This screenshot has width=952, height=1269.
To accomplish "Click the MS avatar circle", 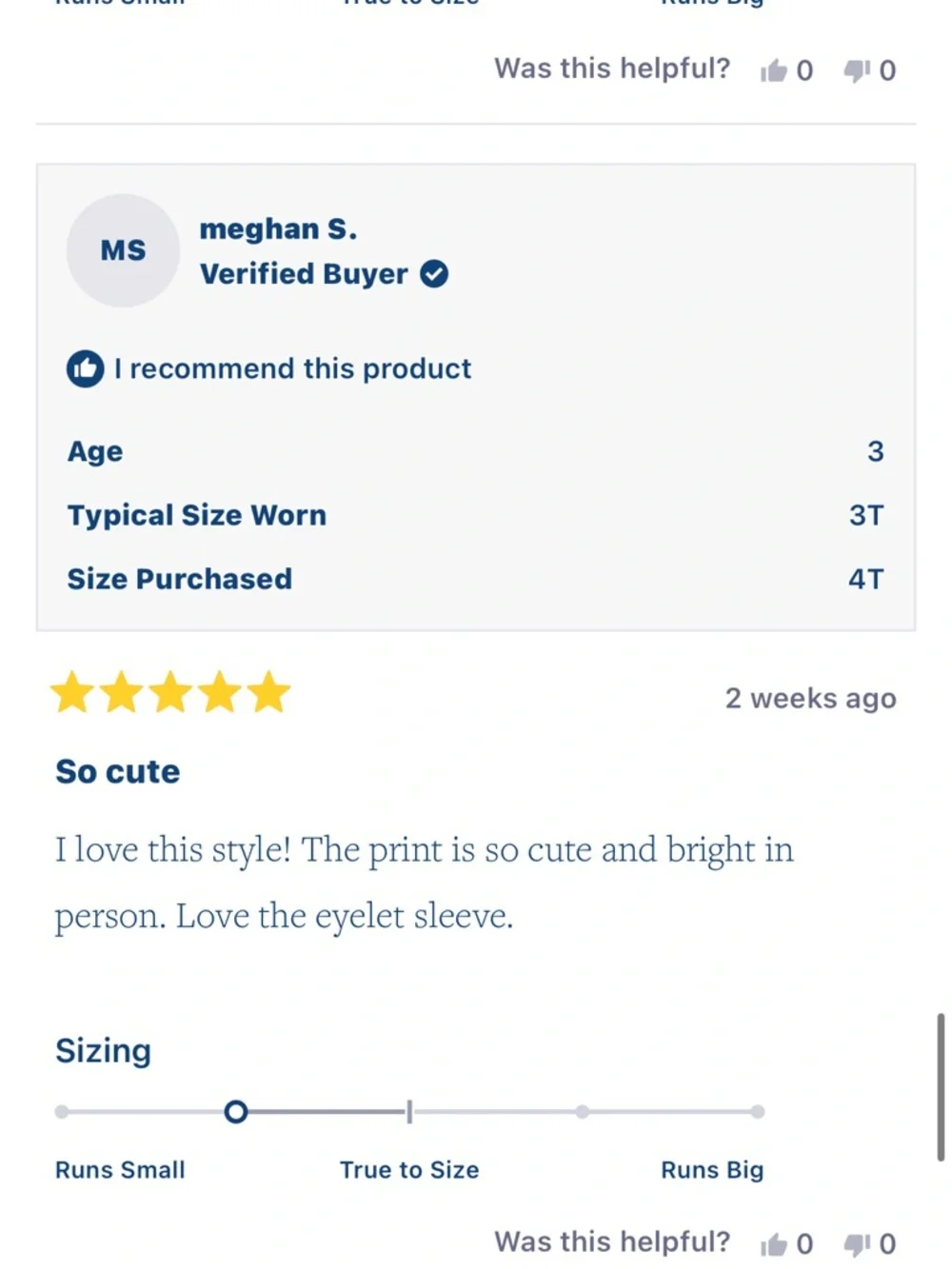I will pos(123,250).
